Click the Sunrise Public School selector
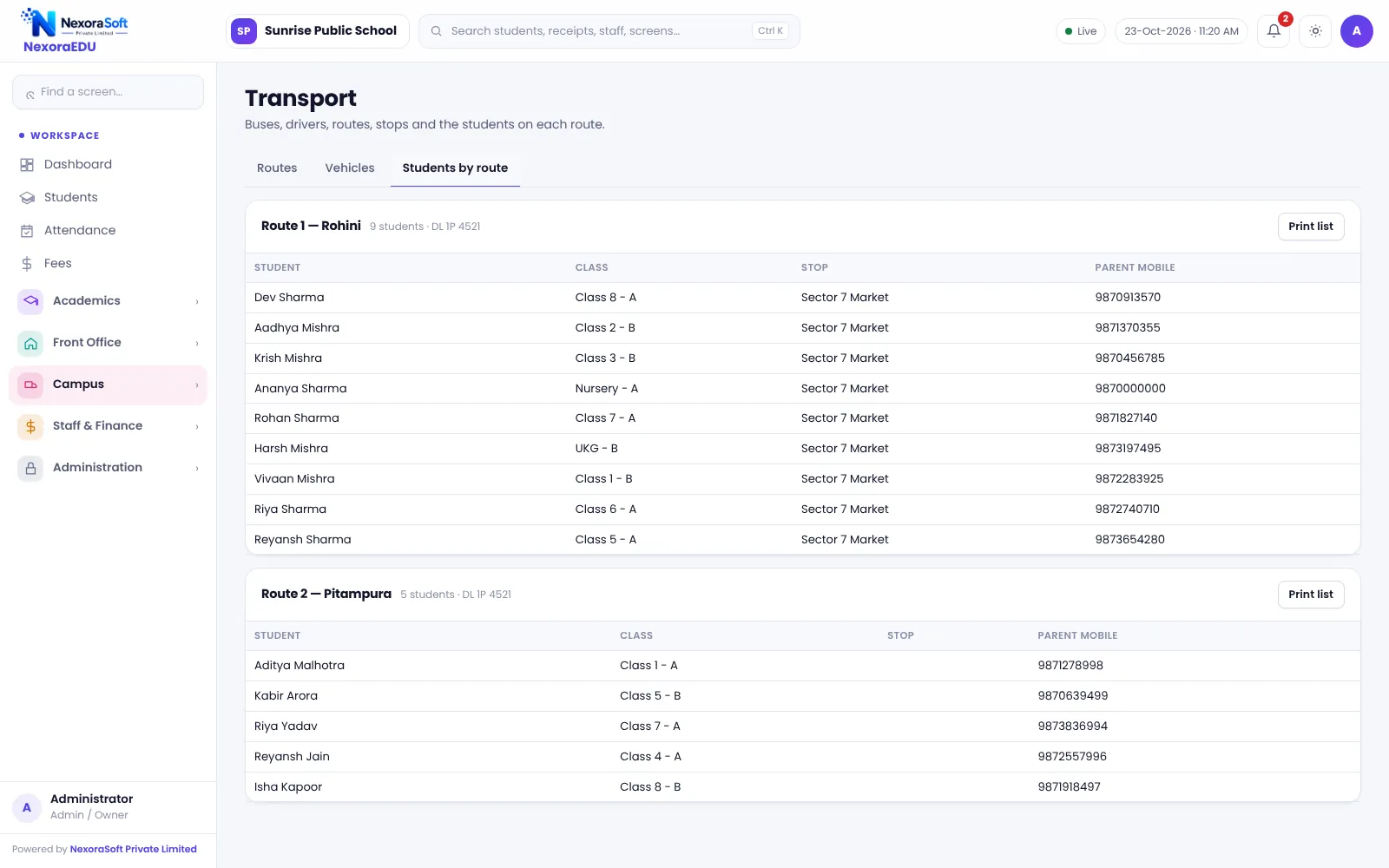 pyautogui.click(x=318, y=31)
